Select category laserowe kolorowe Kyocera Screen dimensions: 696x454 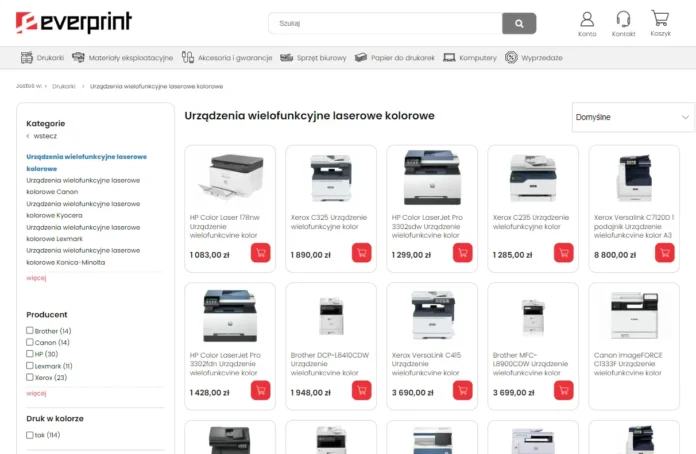83,209
